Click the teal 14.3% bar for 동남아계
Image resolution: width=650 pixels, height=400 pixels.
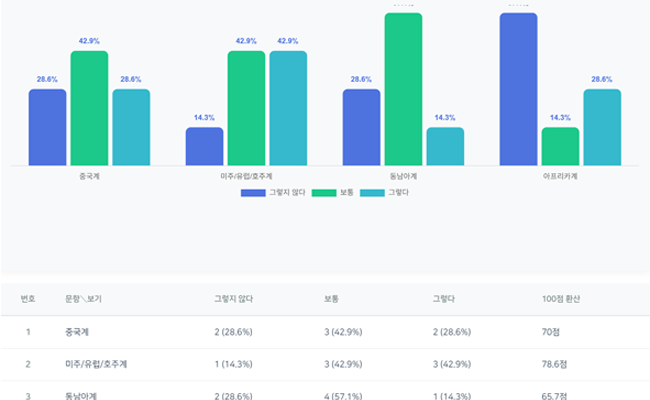(445, 146)
